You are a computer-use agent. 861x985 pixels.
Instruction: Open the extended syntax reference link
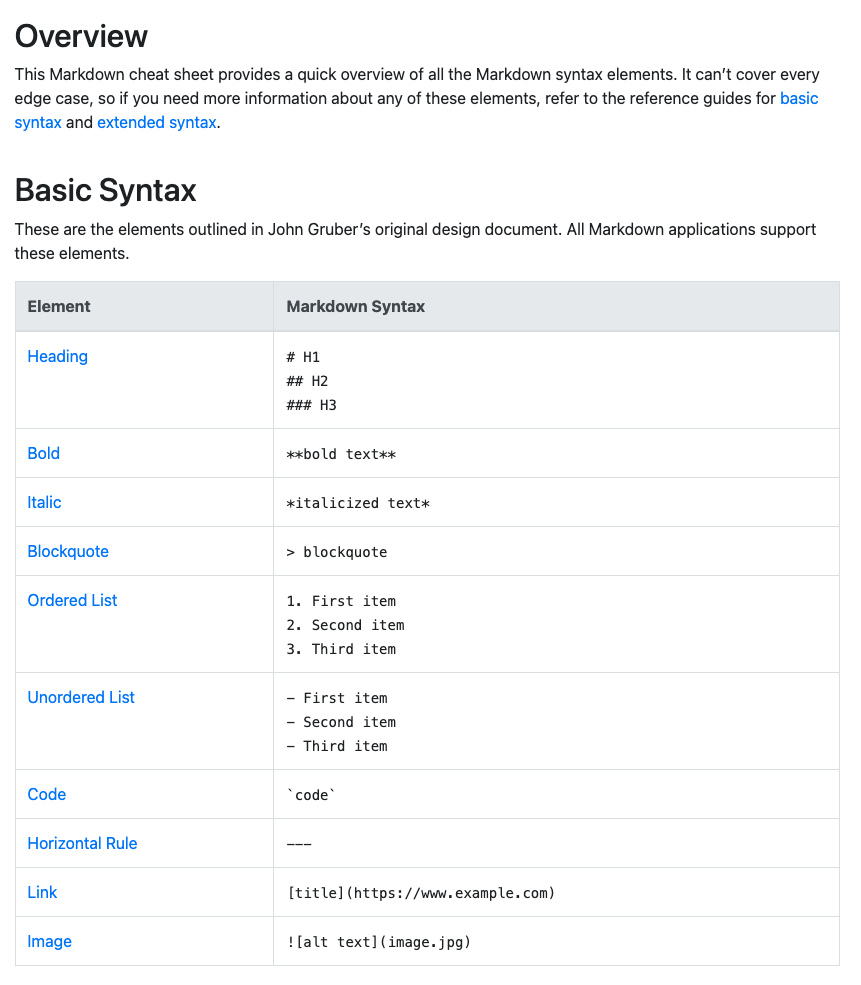click(x=156, y=123)
